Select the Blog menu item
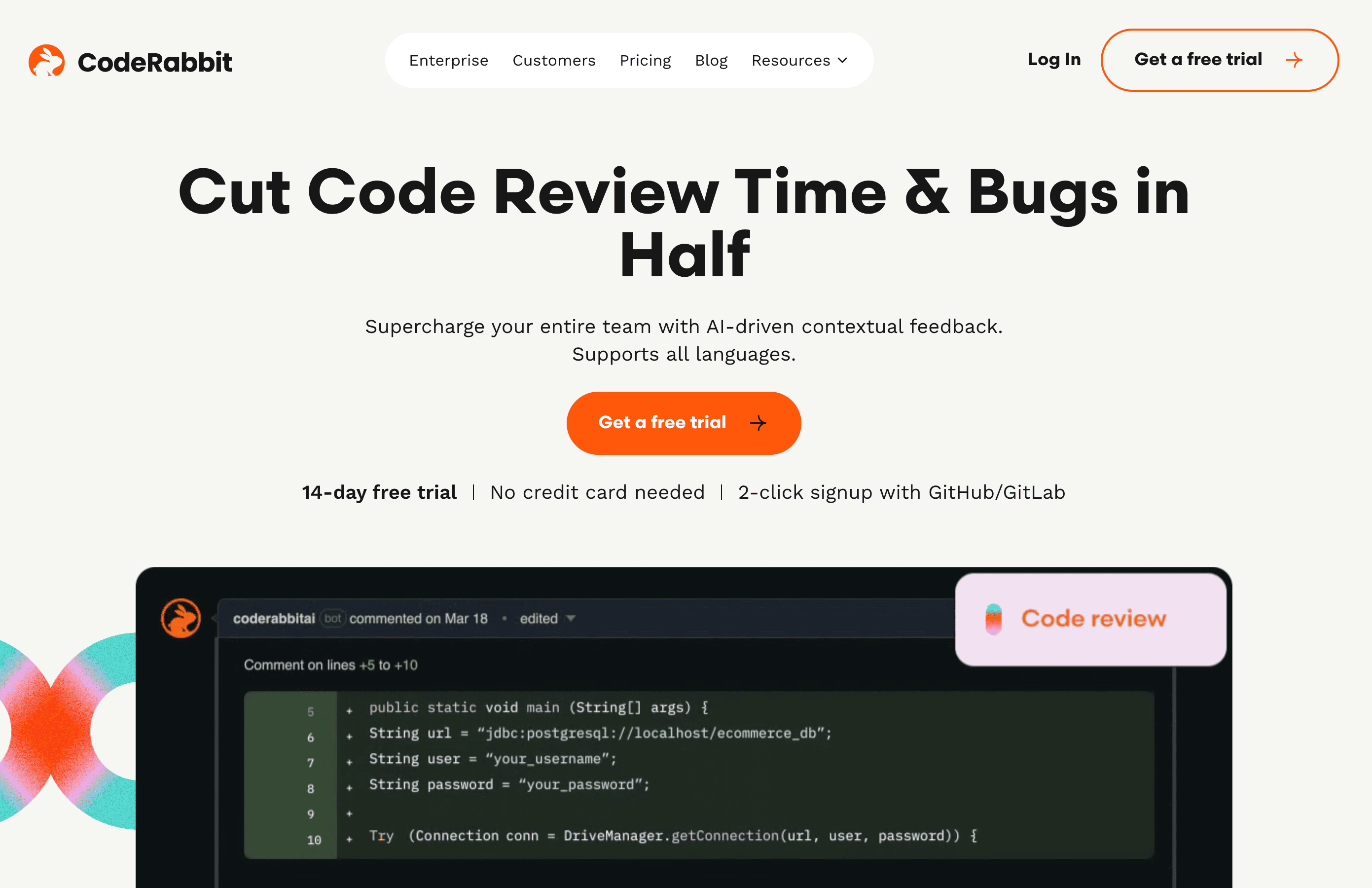This screenshot has width=1372, height=888. click(711, 60)
